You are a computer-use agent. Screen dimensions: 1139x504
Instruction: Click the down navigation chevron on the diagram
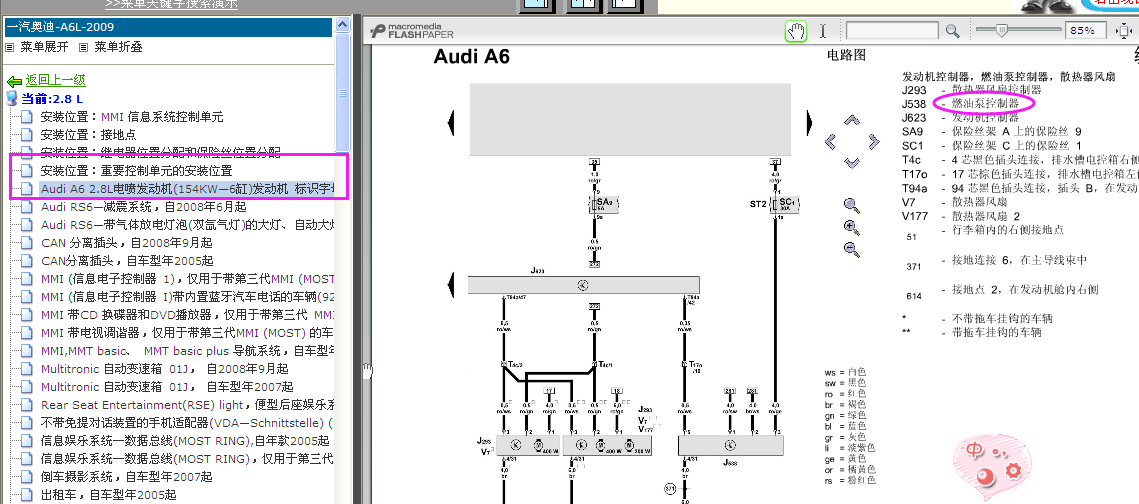[x=853, y=161]
